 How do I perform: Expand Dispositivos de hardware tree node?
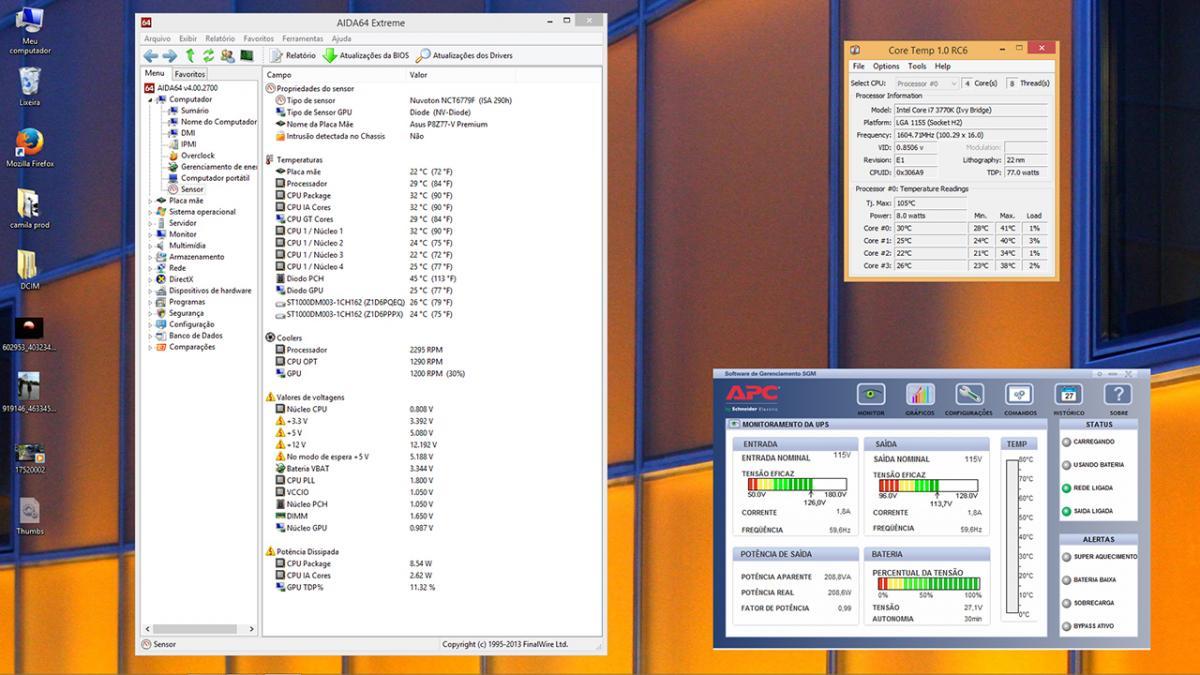pos(151,291)
